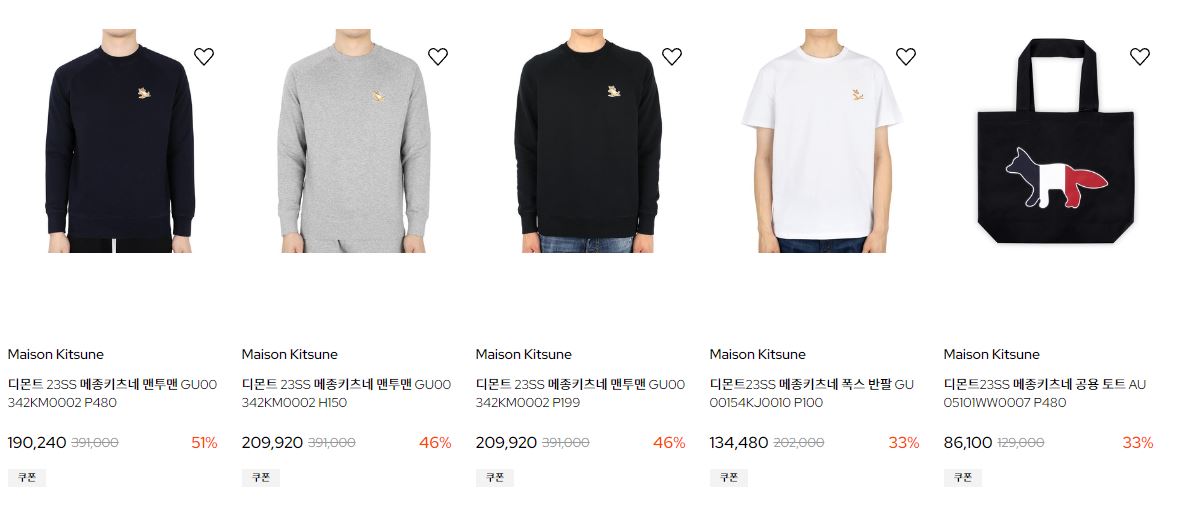
Task: Open product title ending in P480 sweatshirt
Action: click(x=112, y=393)
